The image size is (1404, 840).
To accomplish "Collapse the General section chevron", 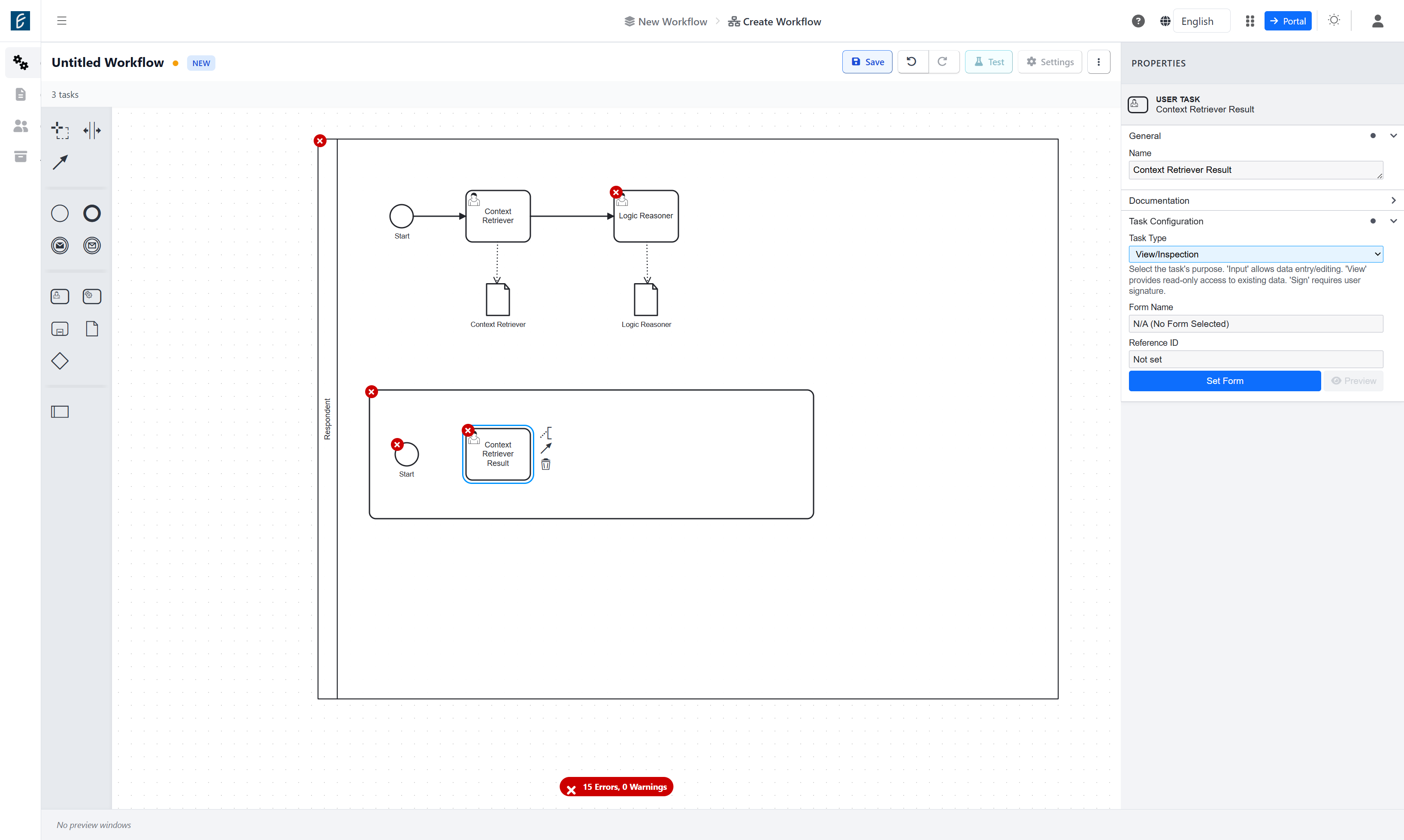I will coord(1393,136).
